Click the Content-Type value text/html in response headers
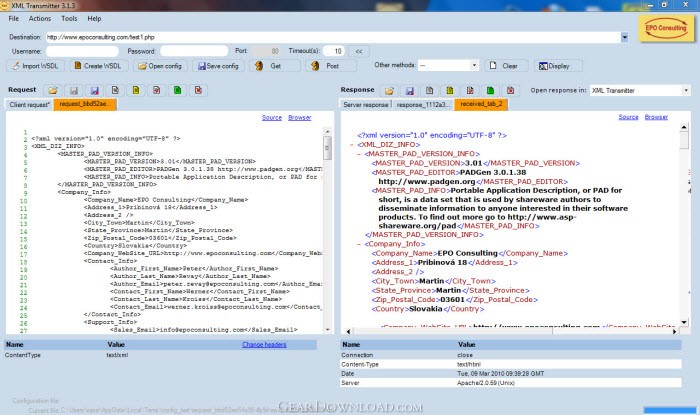This screenshot has width=700, height=415. pyautogui.click(x=469, y=365)
